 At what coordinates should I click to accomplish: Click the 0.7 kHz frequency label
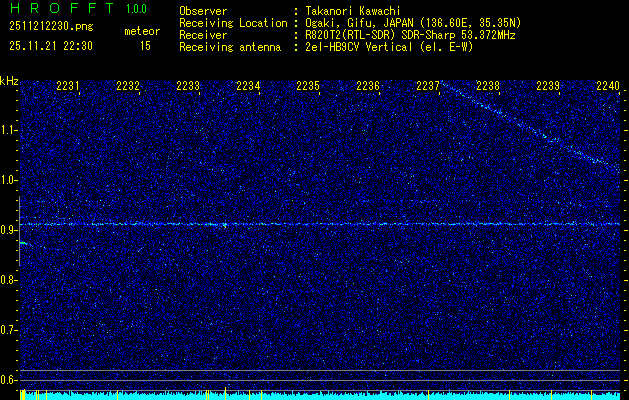8,330
